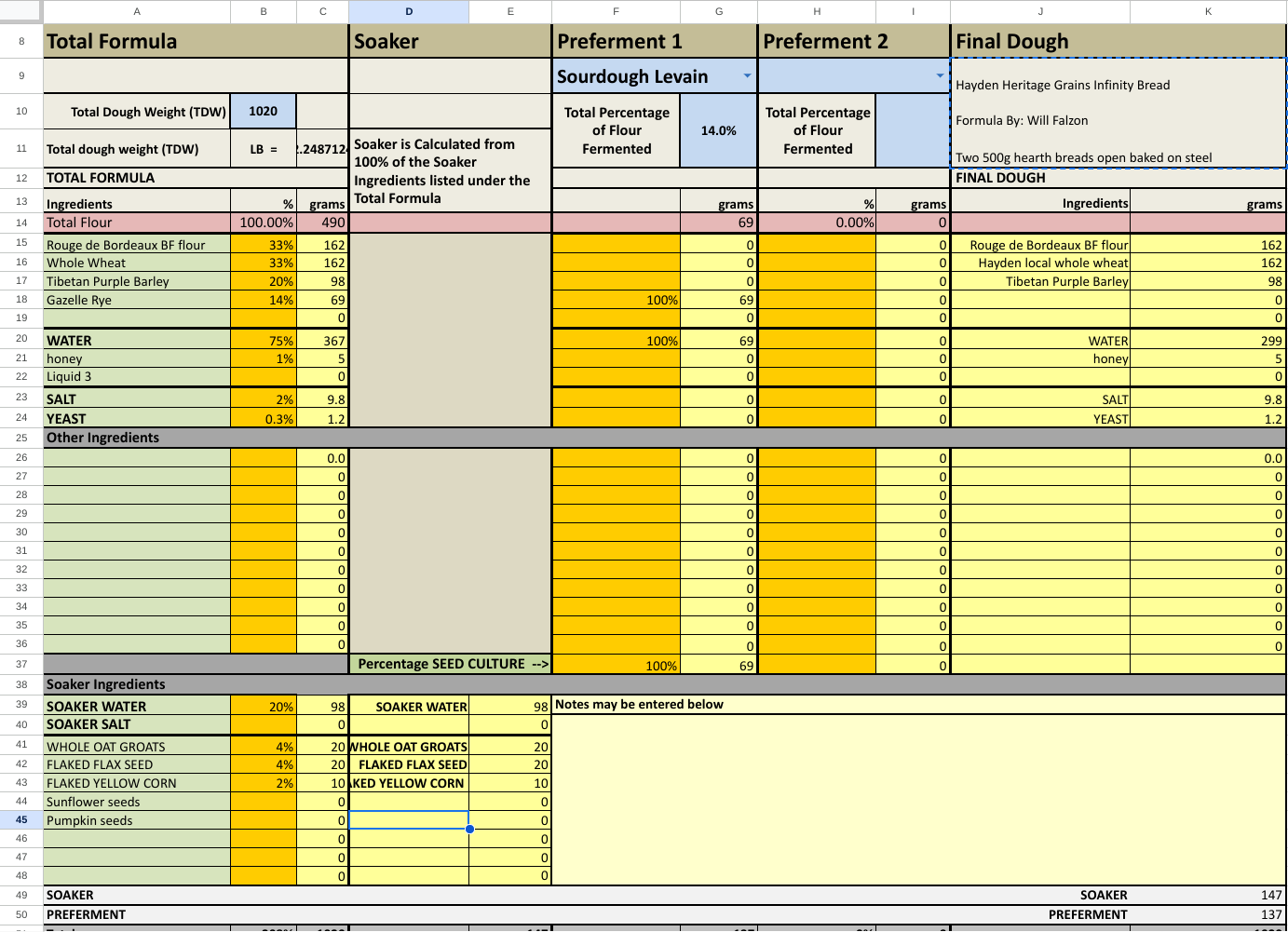Select the column D header
Viewport: 1288px width, 932px height.
tap(409, 11)
